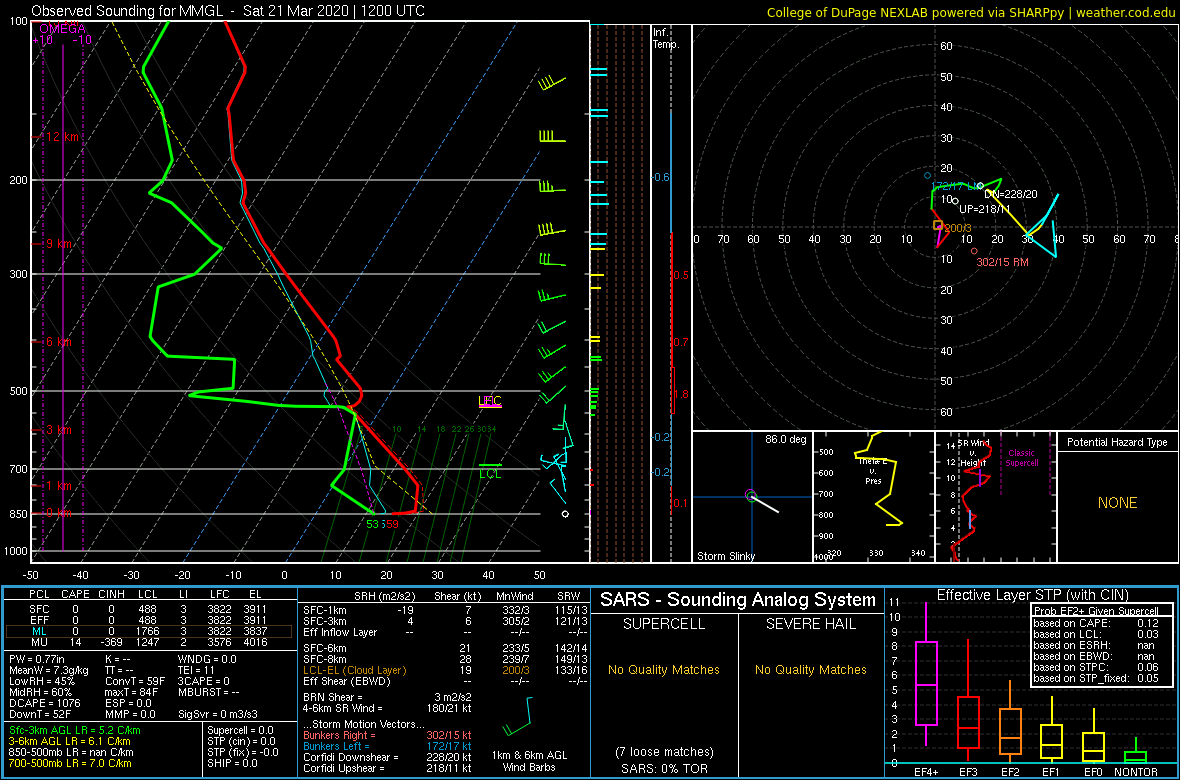Image resolution: width=1180 pixels, height=780 pixels.
Task: Click the orange 200/3 hodograph label
Action: [957, 227]
